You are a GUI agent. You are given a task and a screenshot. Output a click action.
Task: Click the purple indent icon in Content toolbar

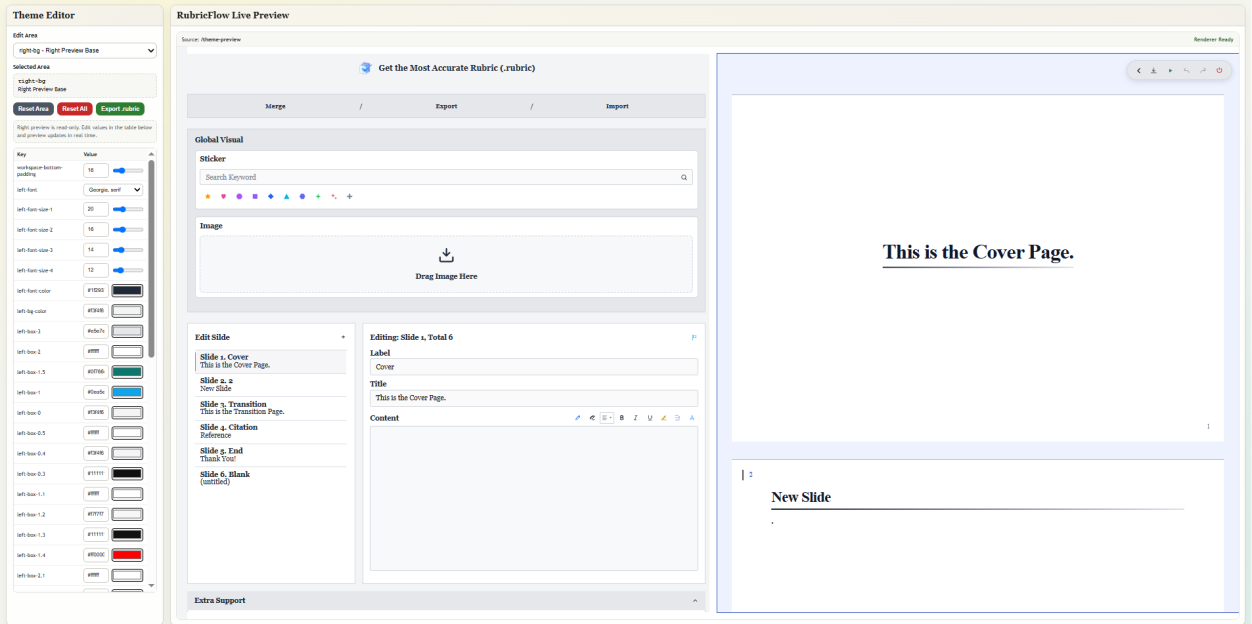[677, 418]
